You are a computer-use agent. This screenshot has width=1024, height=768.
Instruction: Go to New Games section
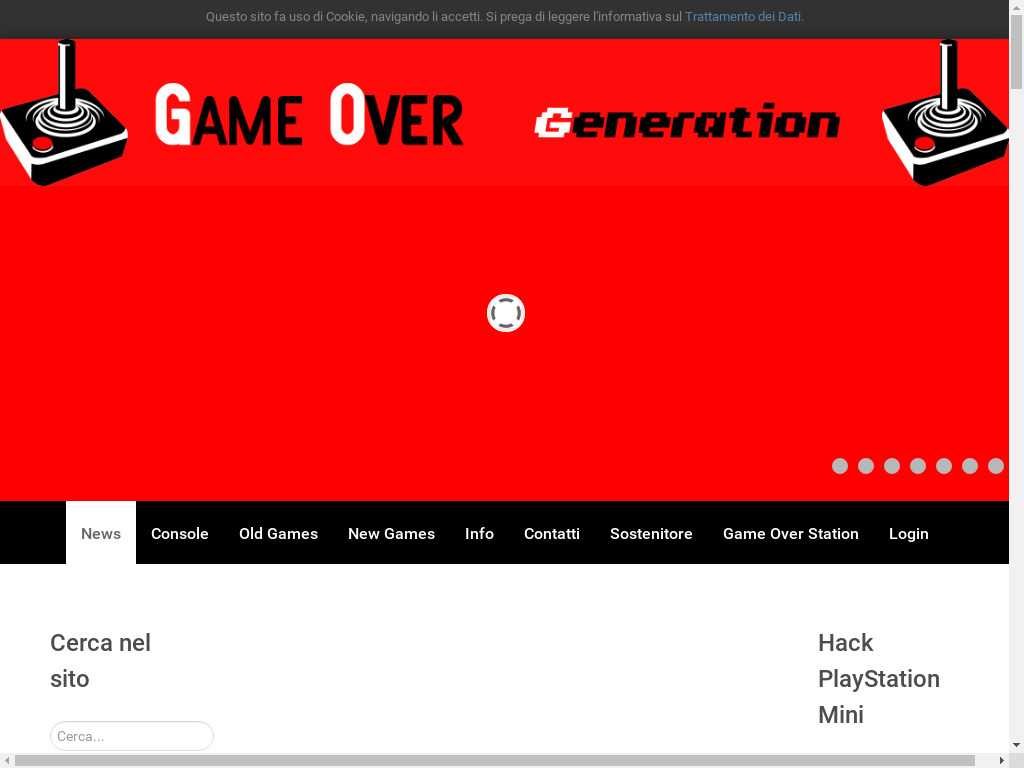[x=391, y=533]
